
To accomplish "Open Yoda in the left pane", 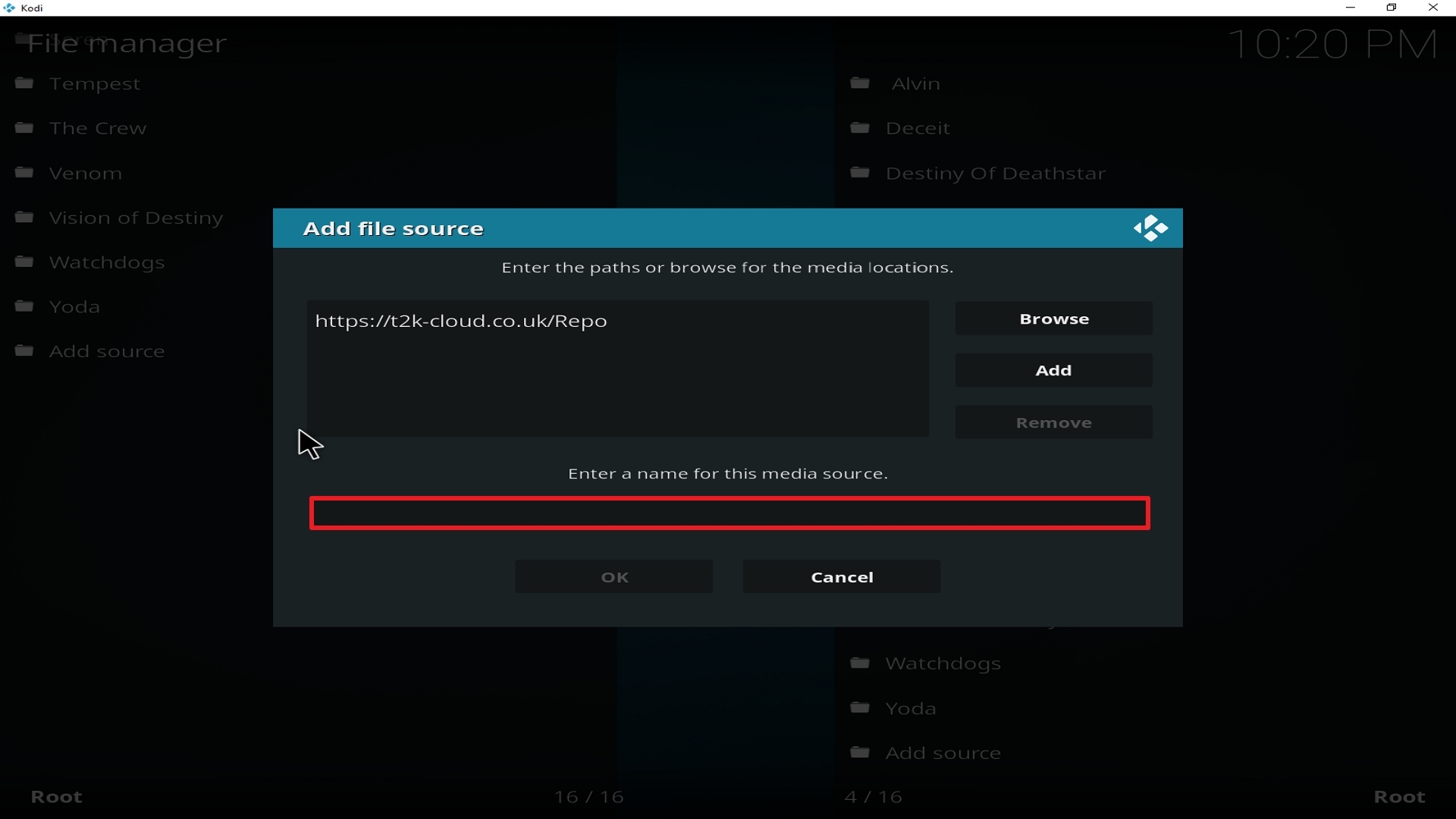I will coord(74,306).
